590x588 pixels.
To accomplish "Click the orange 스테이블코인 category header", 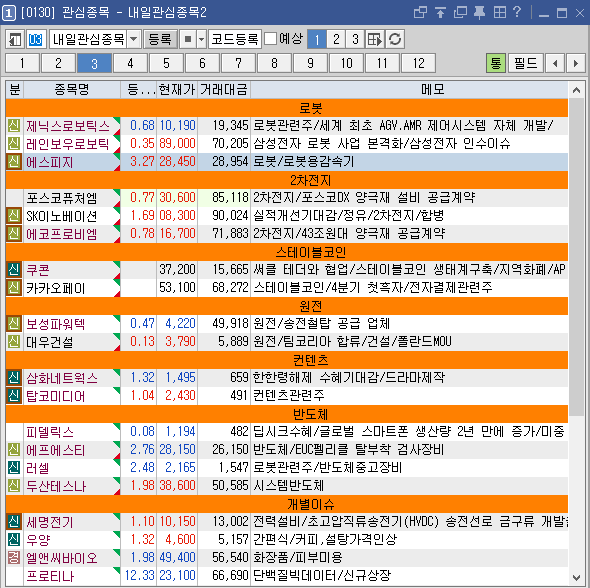I will [x=287, y=252].
